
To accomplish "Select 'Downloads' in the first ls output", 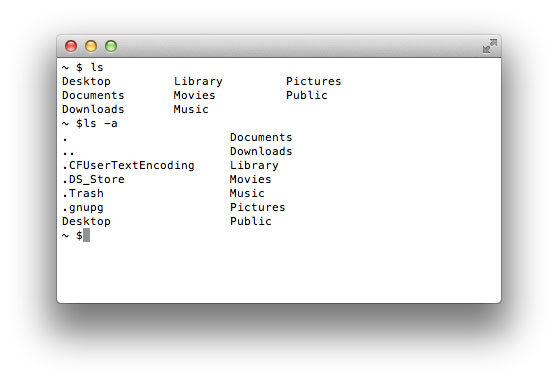I will [x=93, y=109].
